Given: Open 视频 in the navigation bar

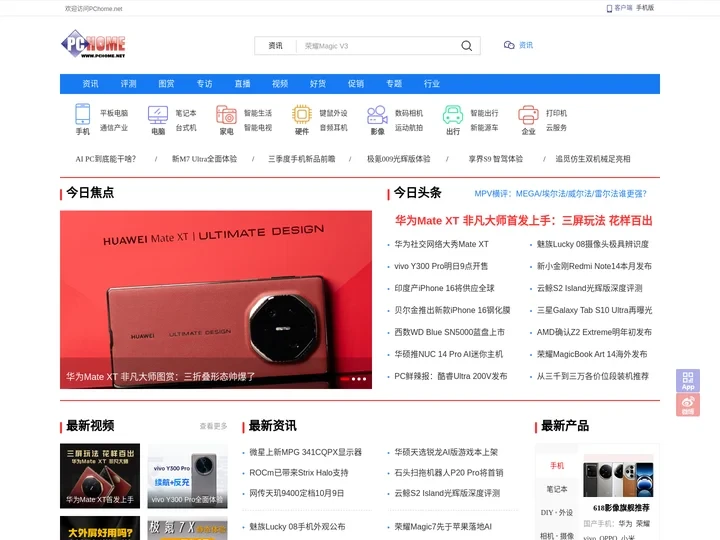Looking at the screenshot, I should click(280, 84).
